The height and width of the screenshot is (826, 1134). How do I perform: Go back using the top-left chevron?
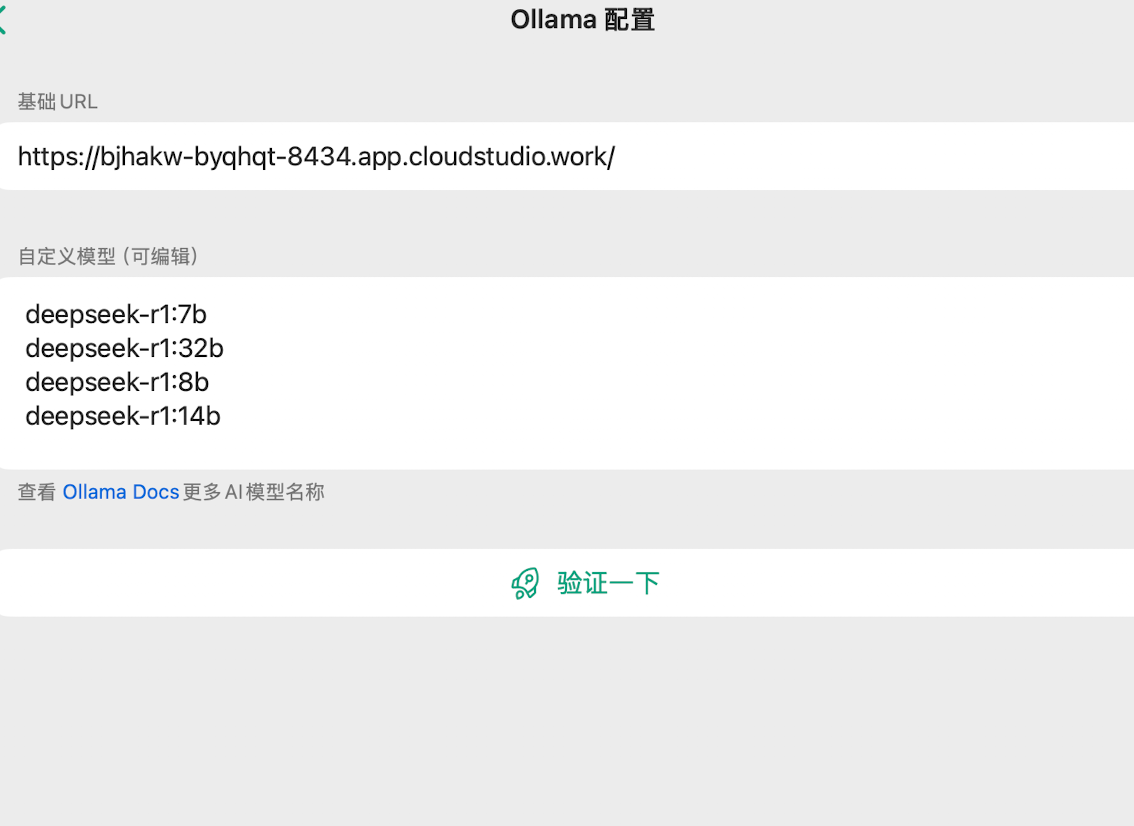pyautogui.click(x=3, y=21)
